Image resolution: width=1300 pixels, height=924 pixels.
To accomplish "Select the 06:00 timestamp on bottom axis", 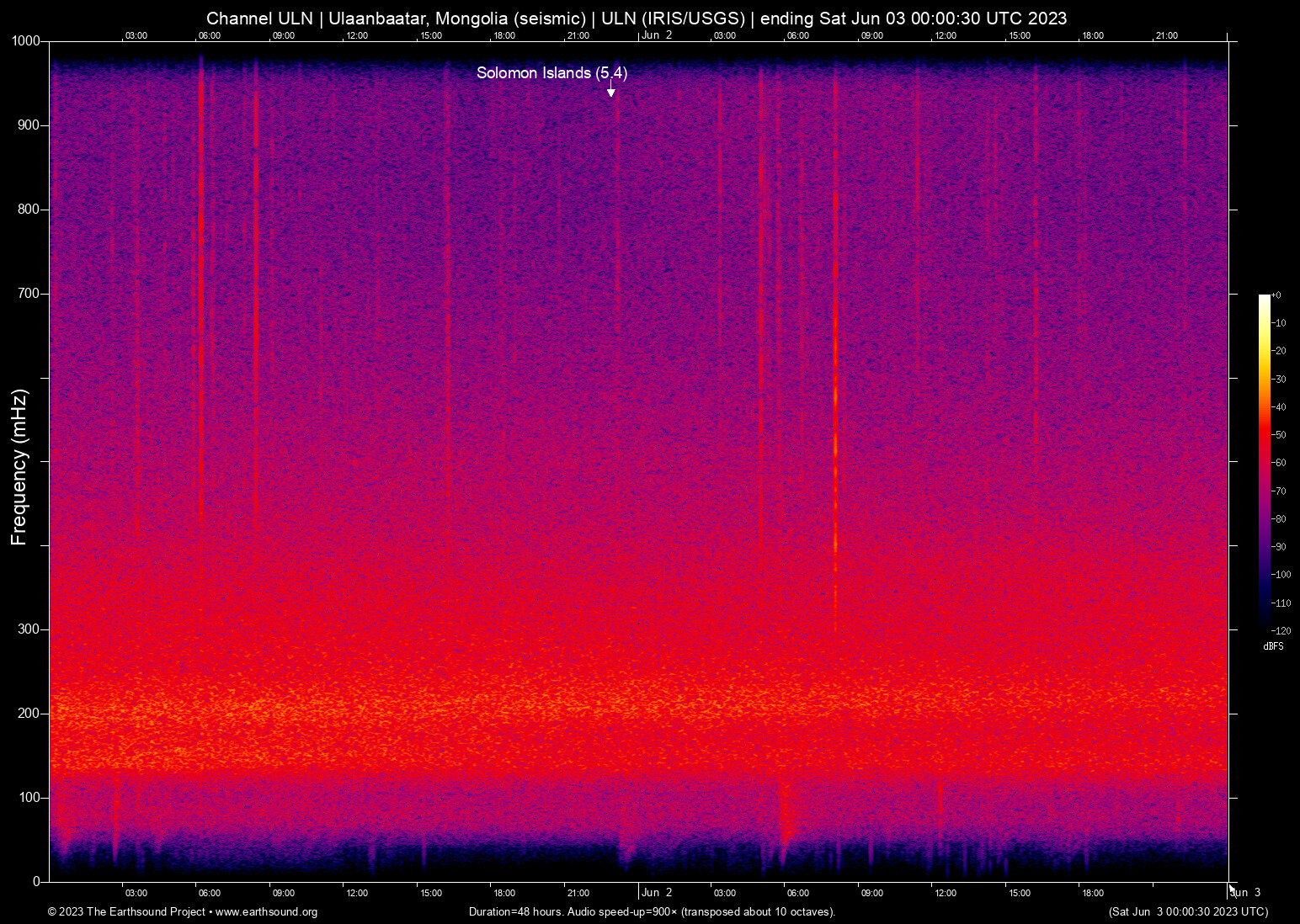I will 209,893.
